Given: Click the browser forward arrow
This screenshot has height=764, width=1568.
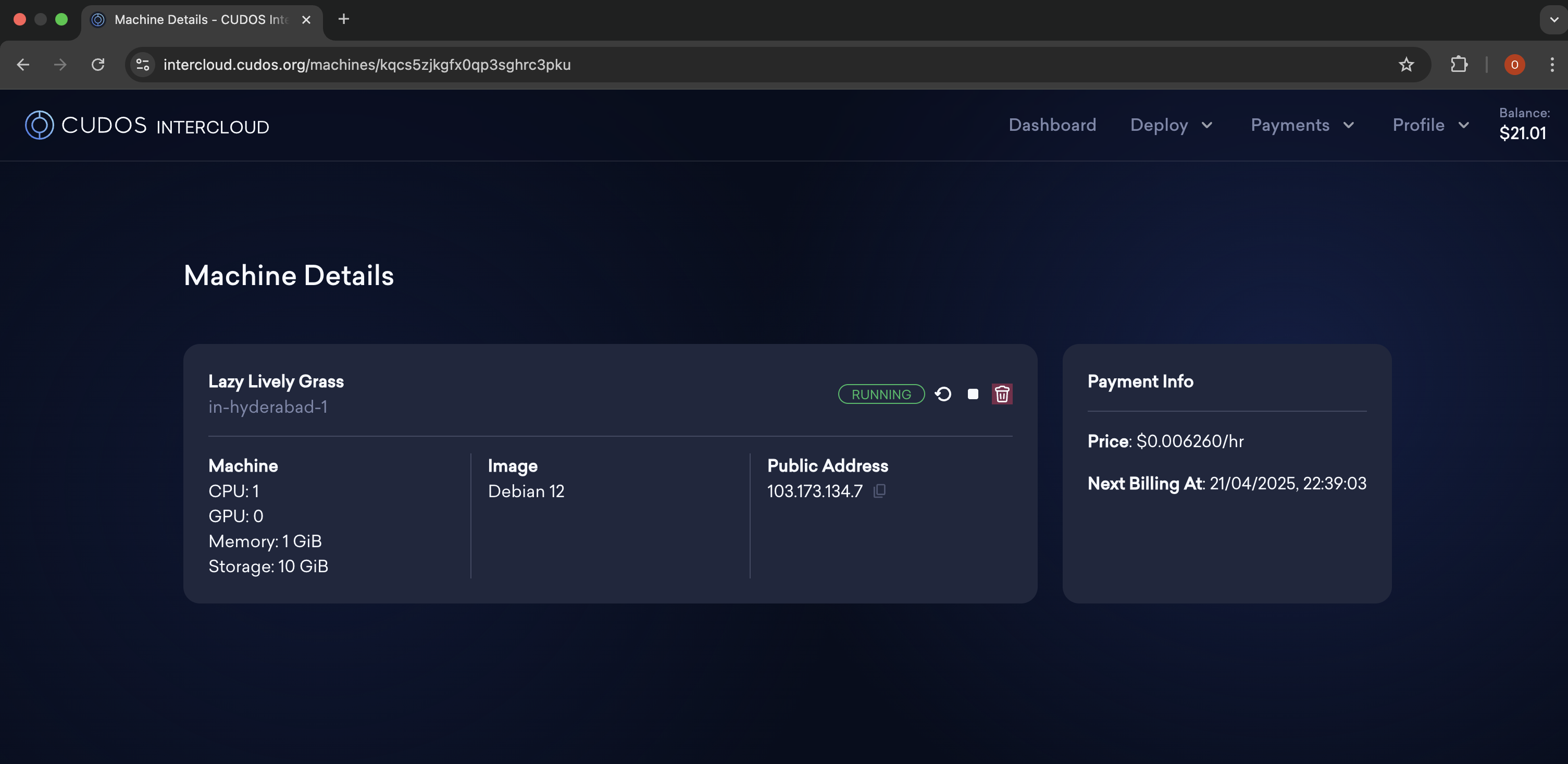Looking at the screenshot, I should coord(60,65).
